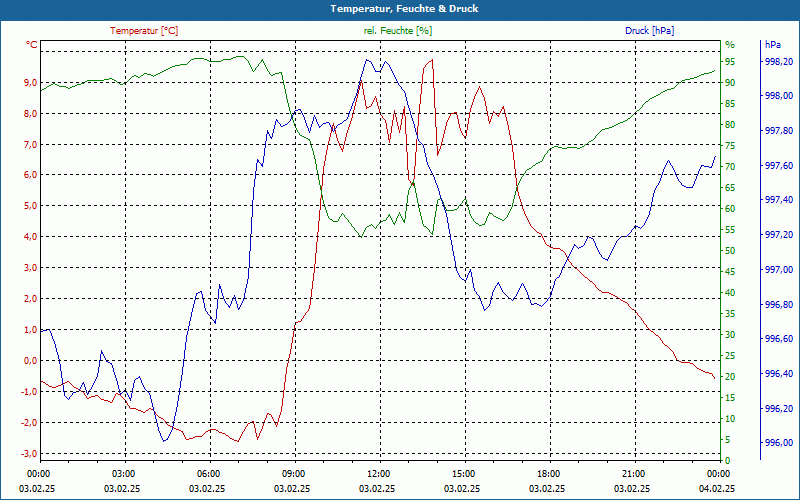Click the '997,80' pressure axis tick
This screenshot has height=500, width=800.
(779, 131)
